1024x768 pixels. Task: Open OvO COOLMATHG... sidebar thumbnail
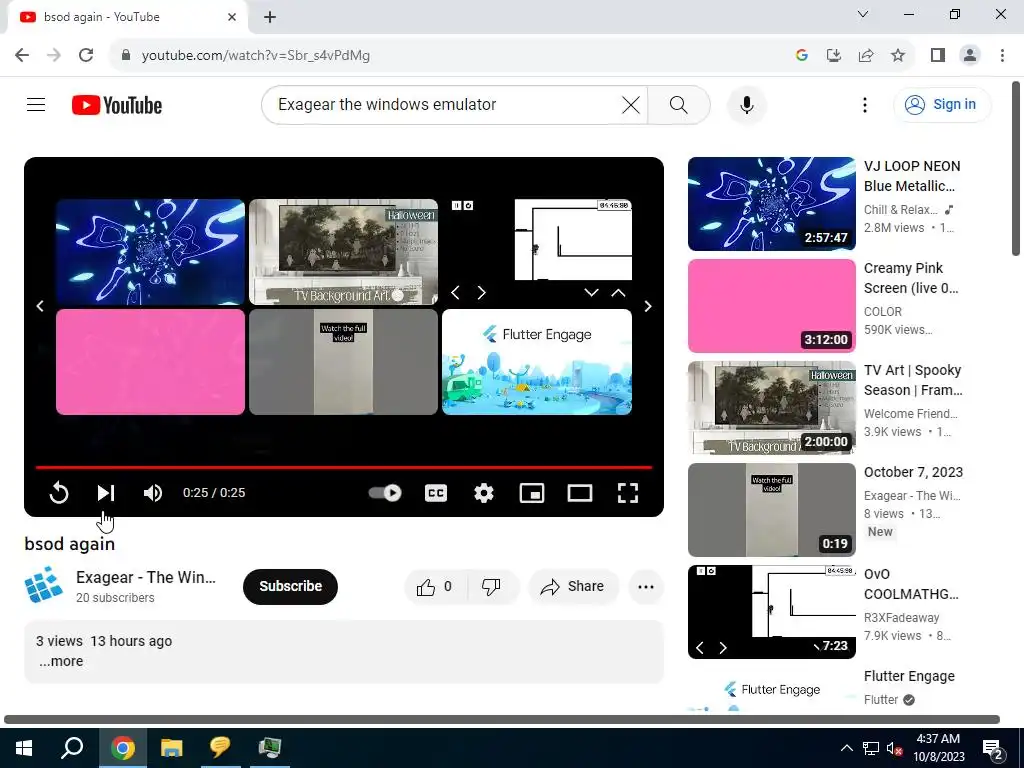tap(772, 612)
